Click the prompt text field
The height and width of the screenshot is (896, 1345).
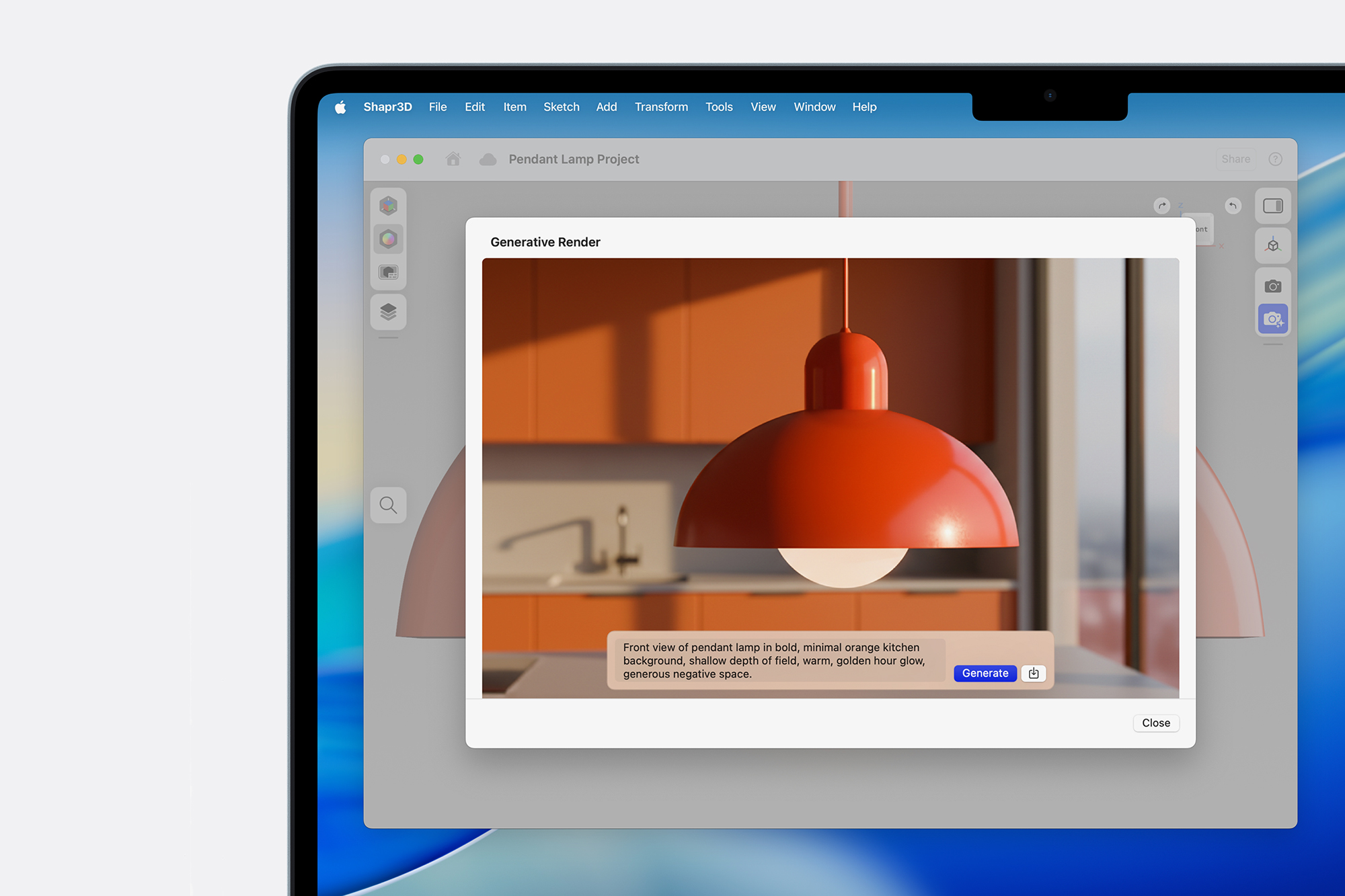coord(780,661)
